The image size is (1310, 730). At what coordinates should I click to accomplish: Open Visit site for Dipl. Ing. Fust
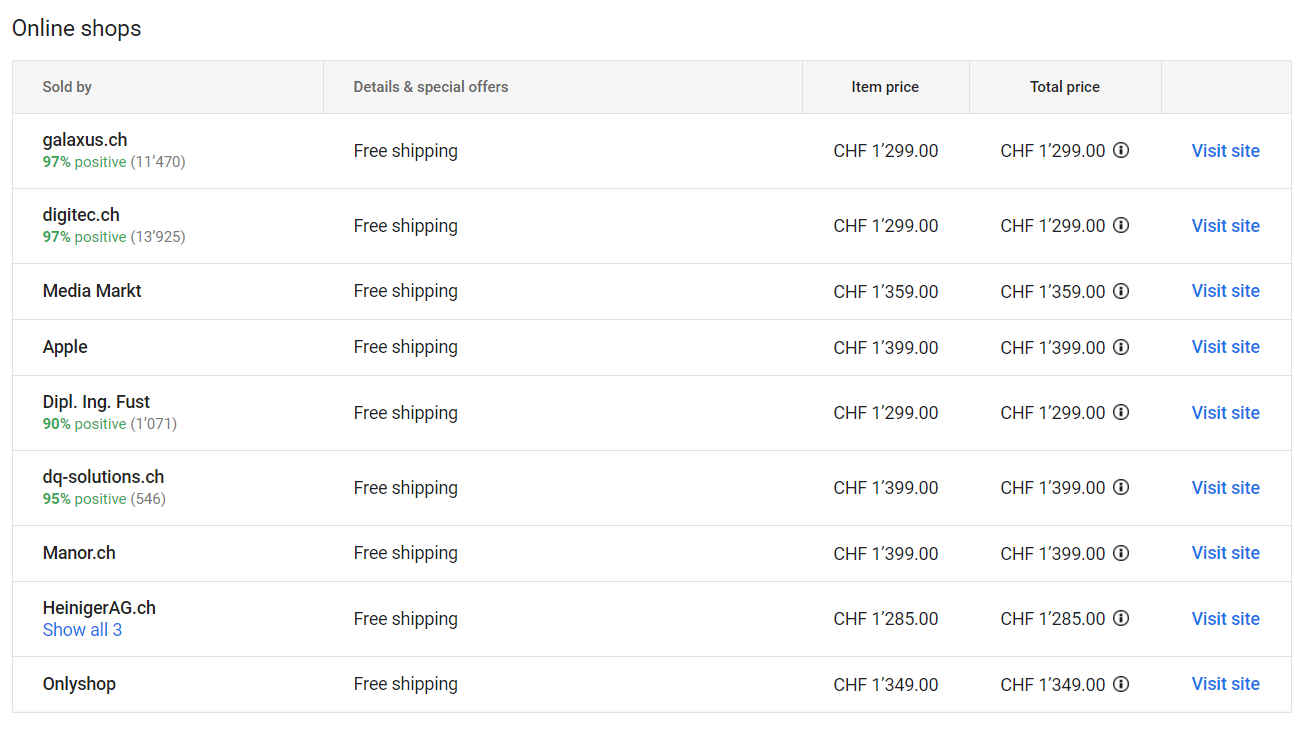click(1225, 413)
